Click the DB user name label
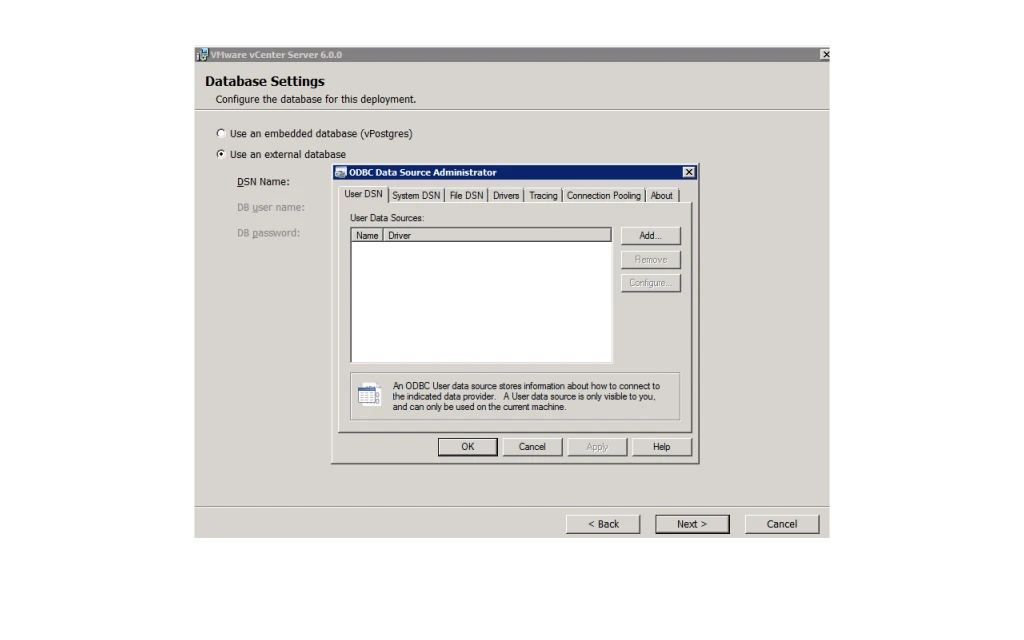Screen dimensions: 1024x640 click(271, 207)
